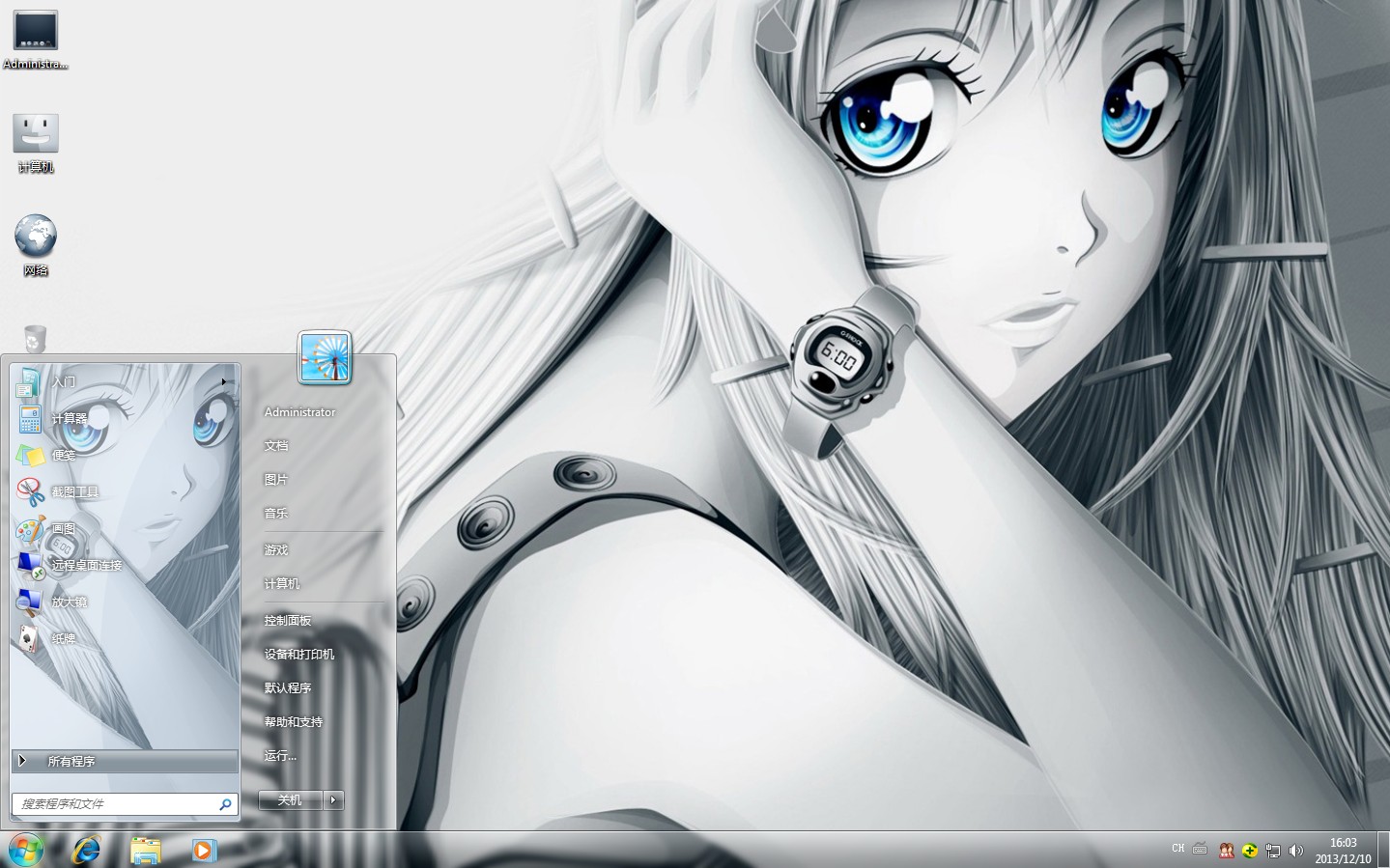Select 网络 network desktop icon
Screen dimensions: 1390x868
(x=36, y=246)
